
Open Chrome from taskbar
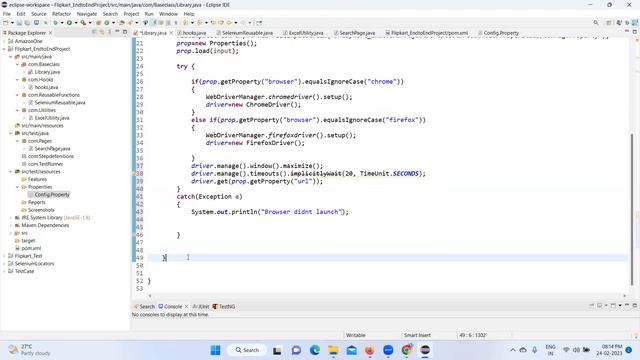(x=407, y=350)
